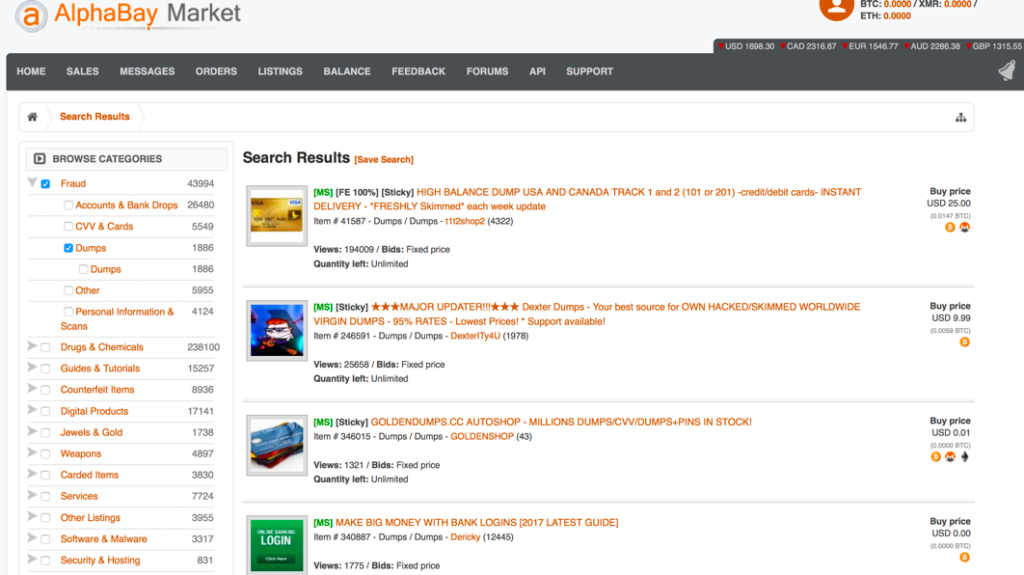Uncheck the Fraud category checkbox
The image size is (1024, 575).
45,184
